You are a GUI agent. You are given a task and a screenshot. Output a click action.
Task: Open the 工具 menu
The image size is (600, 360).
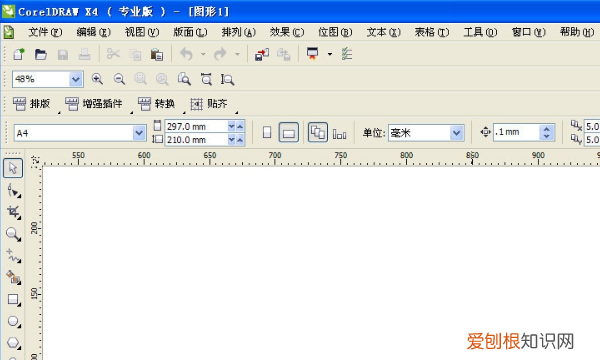click(480, 32)
